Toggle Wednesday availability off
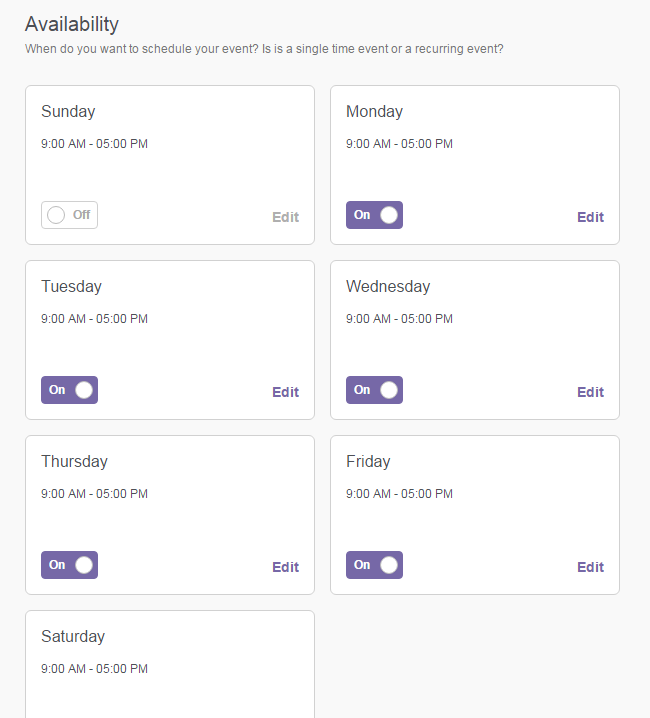 tap(374, 390)
